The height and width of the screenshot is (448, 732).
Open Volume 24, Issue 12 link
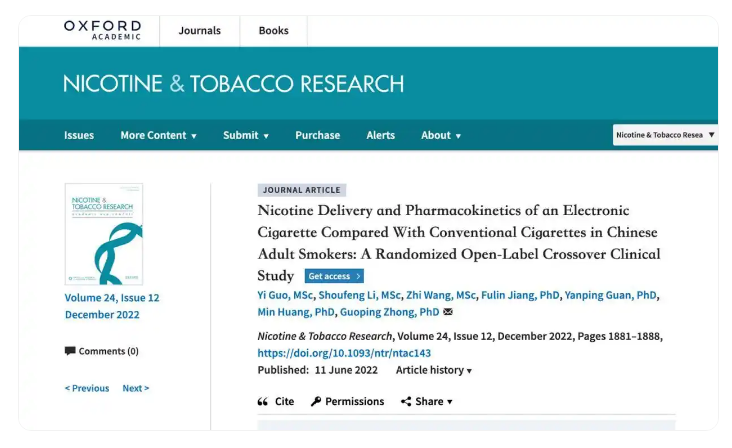click(112, 298)
